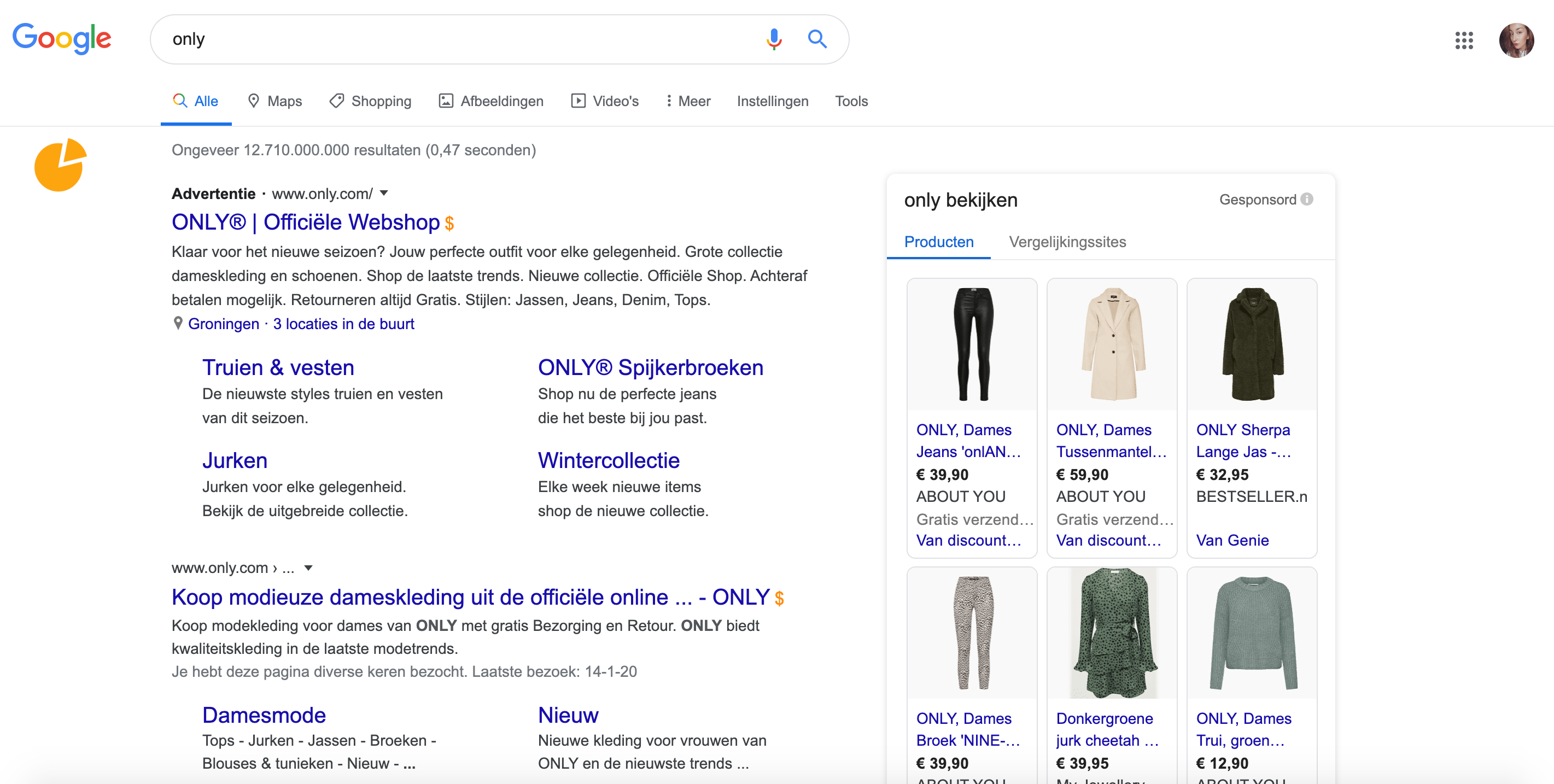Viewport: 1554px width, 784px height.
Task: Open Instellingen search settings
Action: pyautogui.click(x=772, y=101)
